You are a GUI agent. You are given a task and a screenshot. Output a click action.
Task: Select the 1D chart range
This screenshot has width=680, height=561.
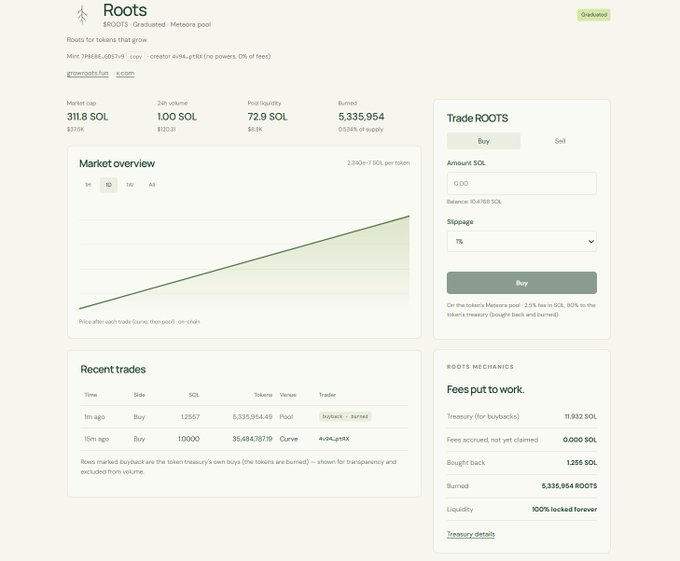108,185
